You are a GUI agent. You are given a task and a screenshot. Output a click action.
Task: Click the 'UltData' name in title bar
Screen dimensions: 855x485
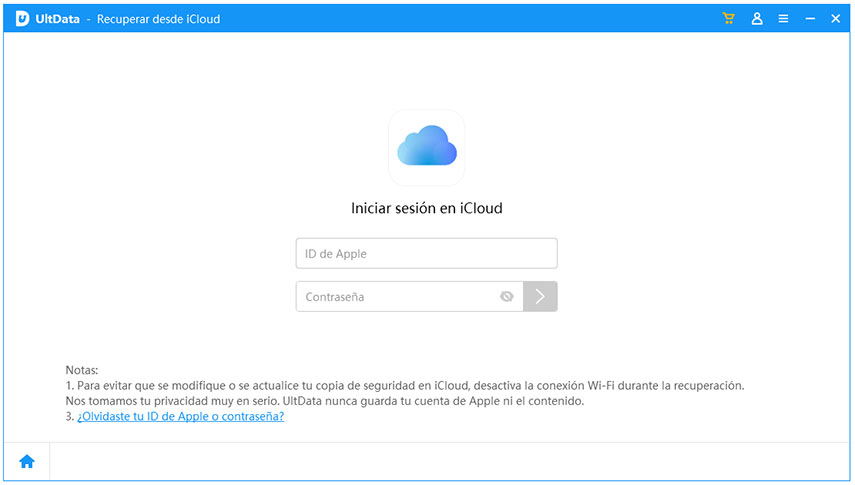pyautogui.click(x=56, y=19)
